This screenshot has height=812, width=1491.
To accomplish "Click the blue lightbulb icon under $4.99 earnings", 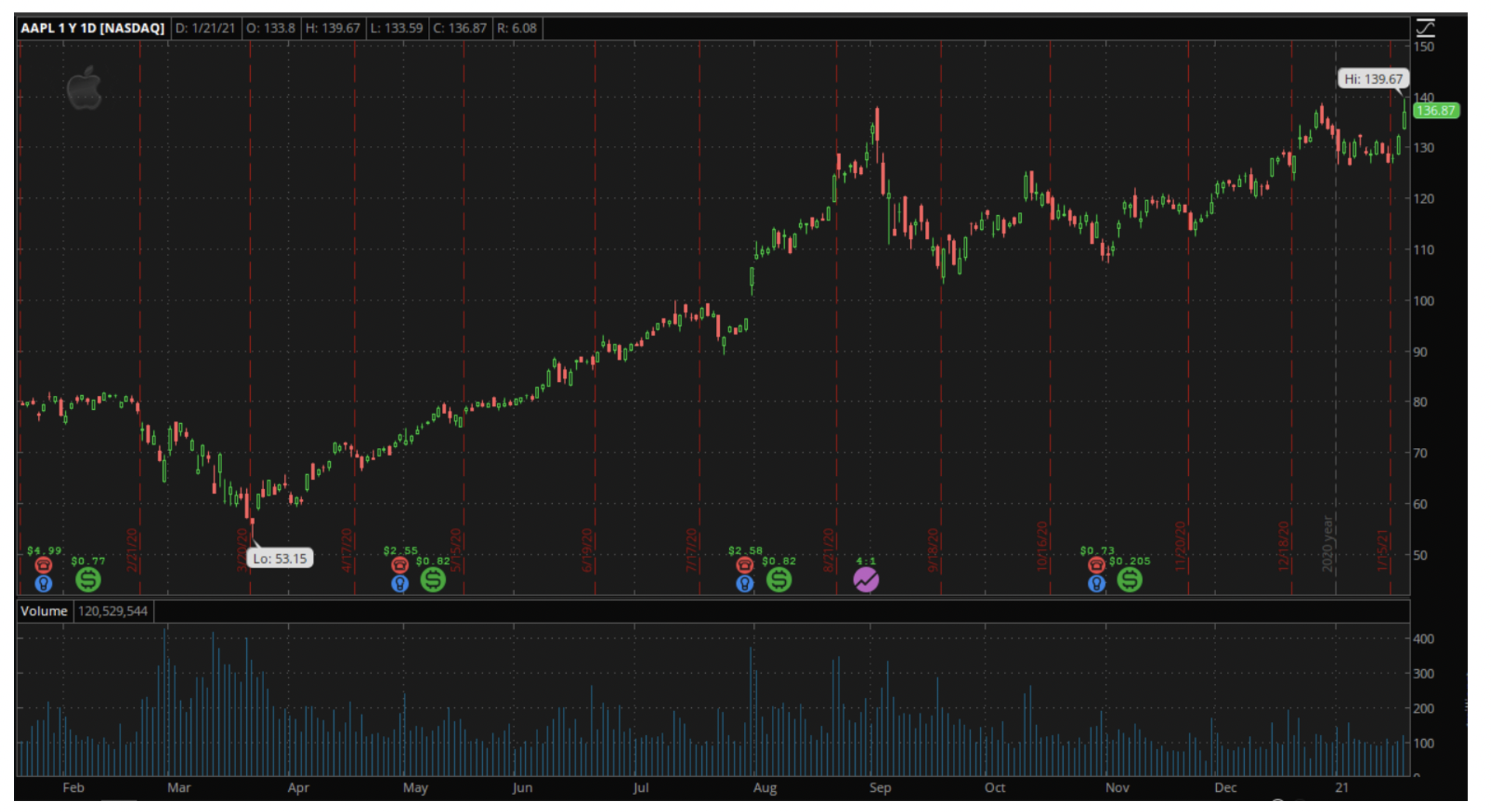I will pos(43,582).
